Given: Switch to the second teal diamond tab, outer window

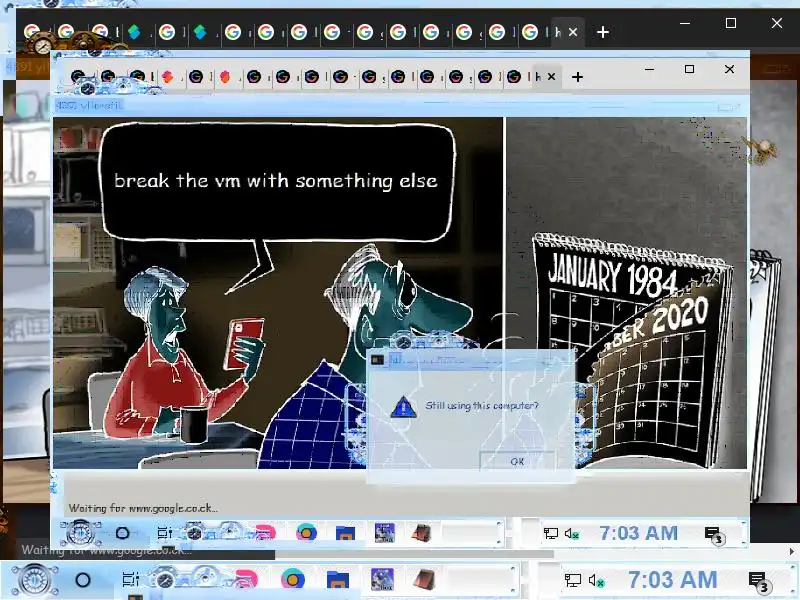Looking at the screenshot, I should click(201, 32).
